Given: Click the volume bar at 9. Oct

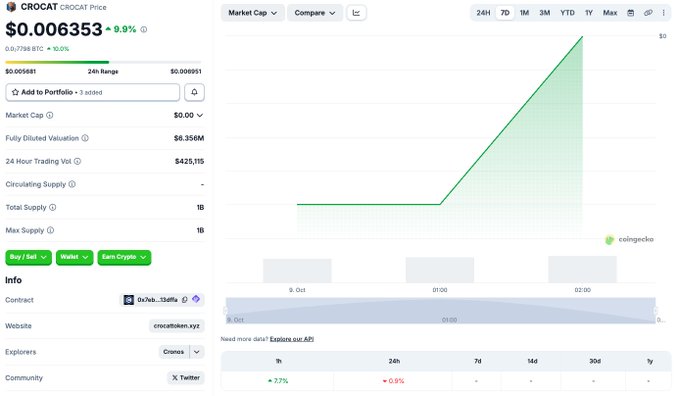Looking at the screenshot, I should (x=297, y=271).
